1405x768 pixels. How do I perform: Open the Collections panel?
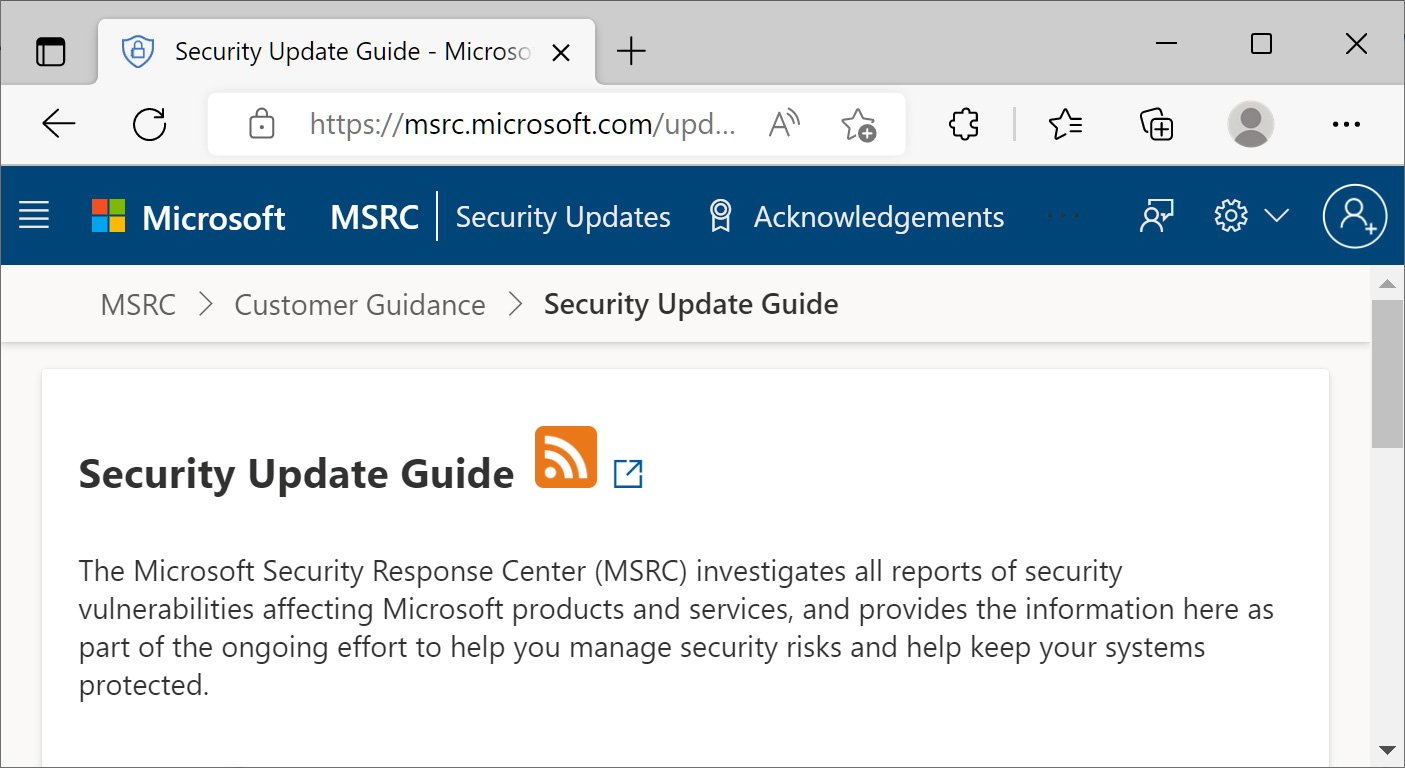coord(1157,124)
